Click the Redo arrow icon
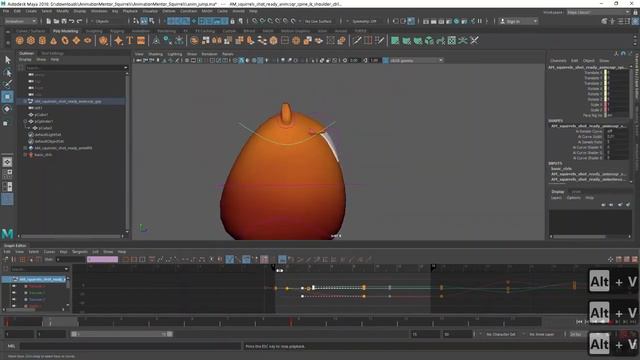The width and height of the screenshot is (640, 360). [x=80, y=21]
